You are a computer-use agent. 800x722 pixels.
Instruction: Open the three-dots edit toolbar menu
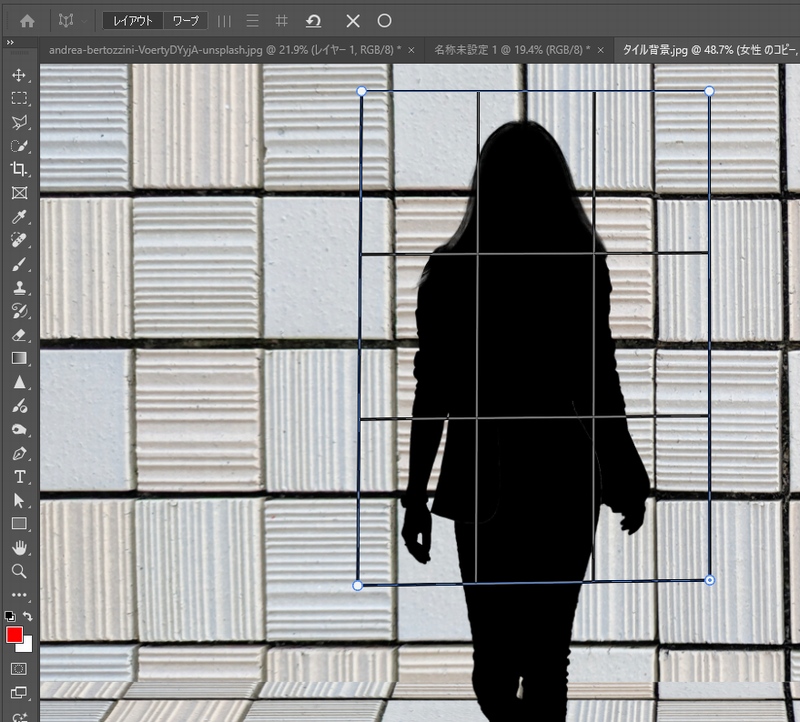pos(19,595)
